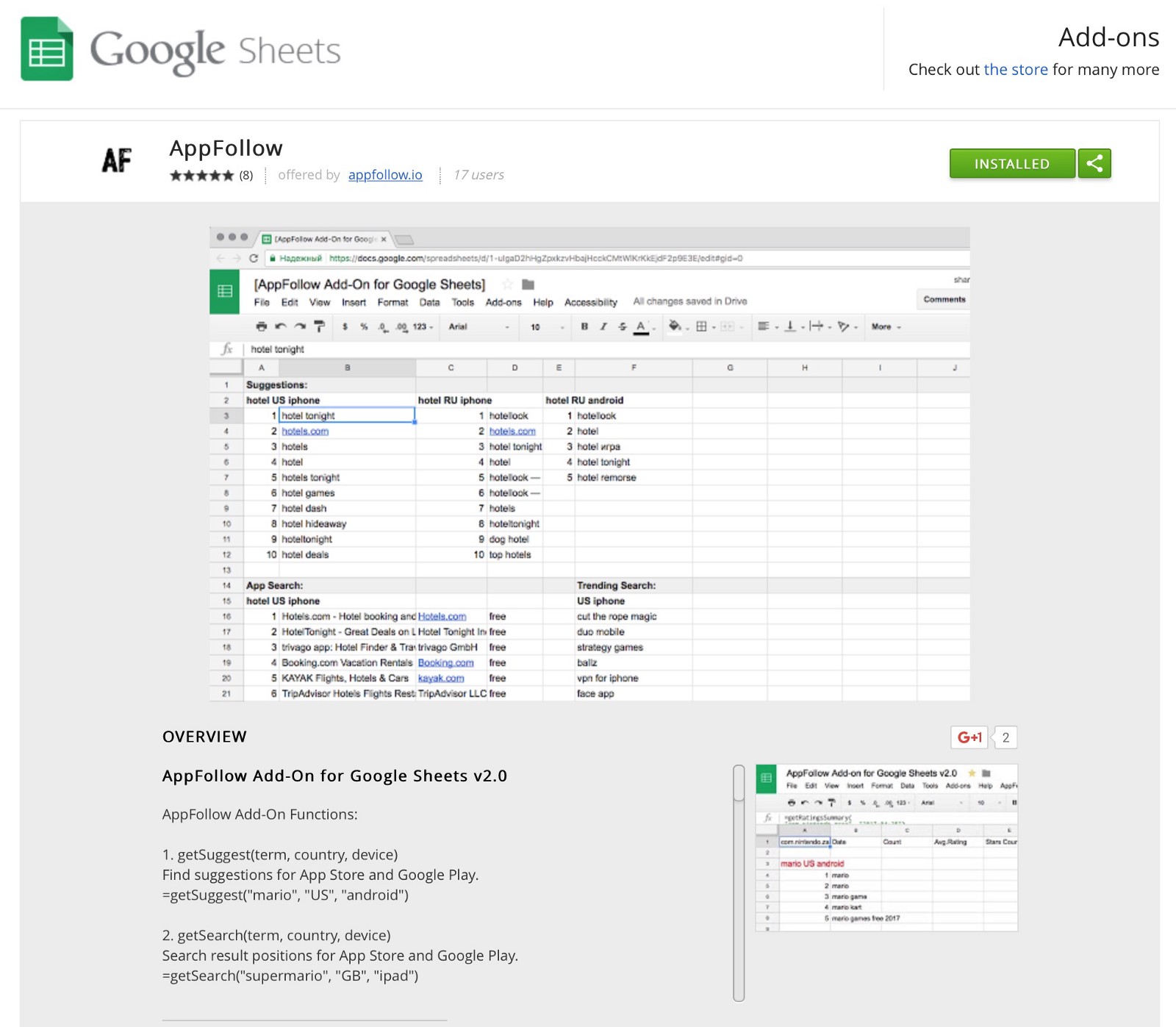The width and height of the screenshot is (1176, 1027).
Task: Toggle the star beside the spreadsheet title
Action: 507,285
